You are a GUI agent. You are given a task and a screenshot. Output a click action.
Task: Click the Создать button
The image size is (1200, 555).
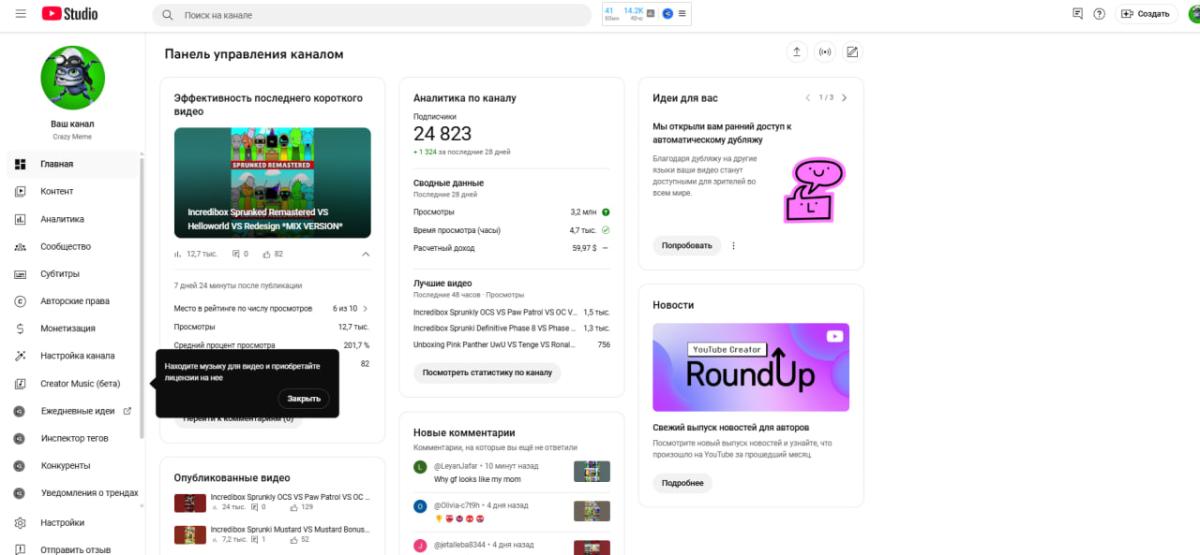click(x=1146, y=14)
